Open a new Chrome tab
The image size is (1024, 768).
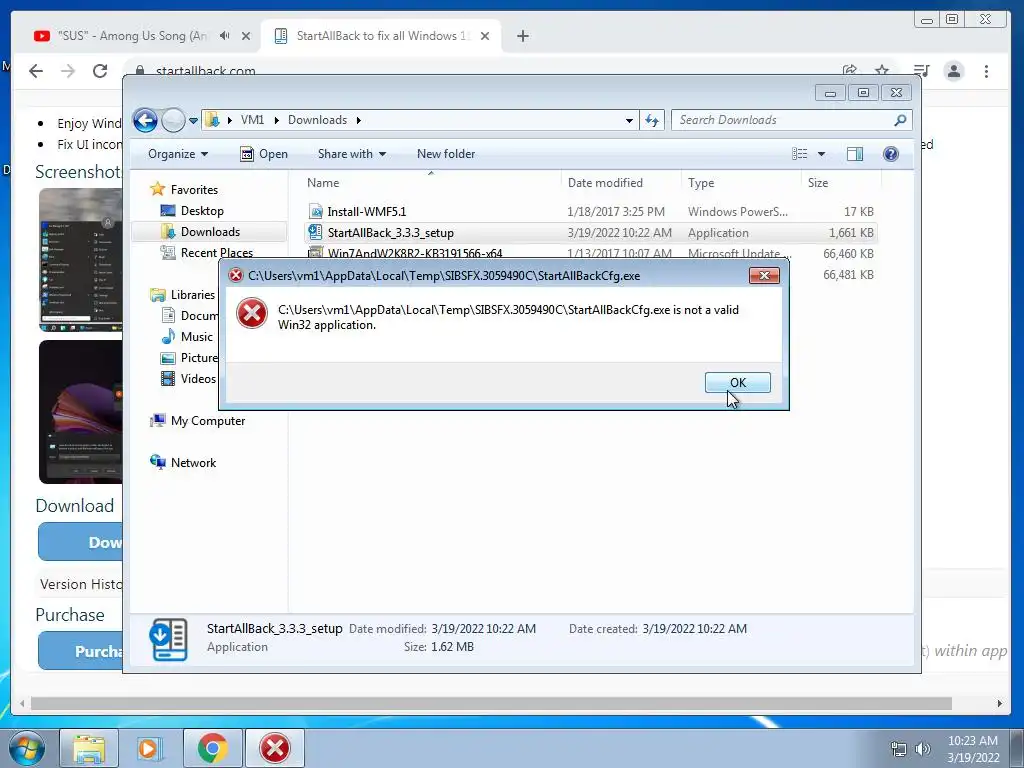click(522, 36)
